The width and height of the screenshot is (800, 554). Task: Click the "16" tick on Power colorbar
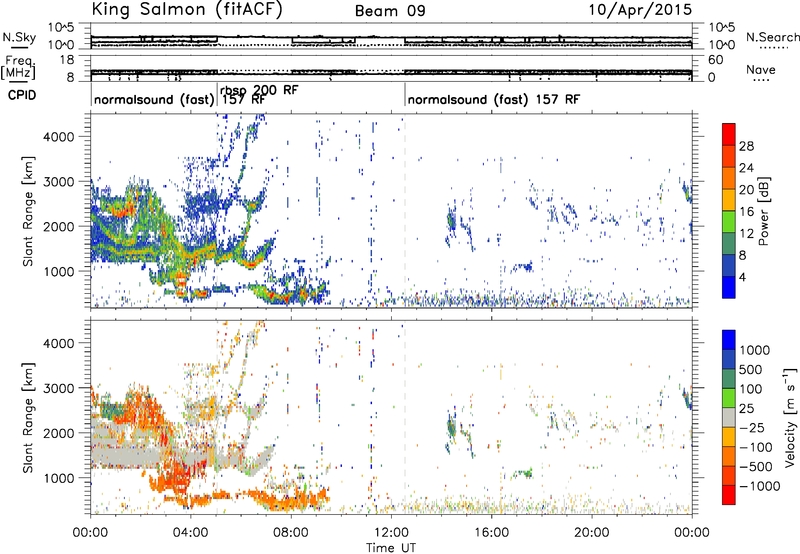point(746,212)
